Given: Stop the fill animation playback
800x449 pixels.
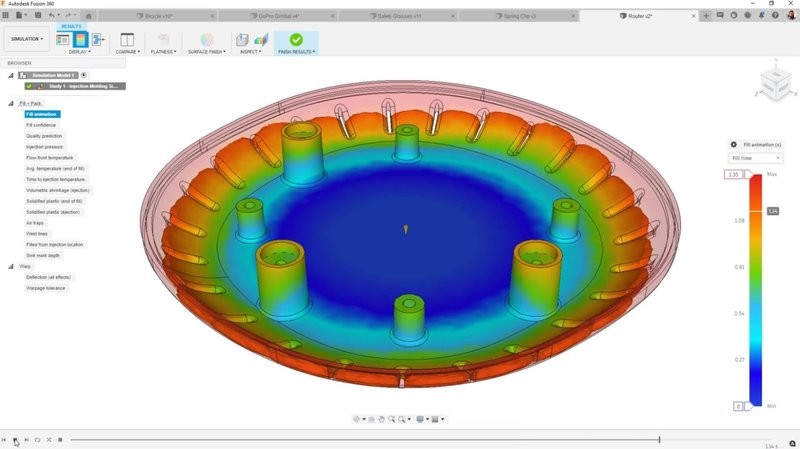Looking at the screenshot, I should point(60,440).
